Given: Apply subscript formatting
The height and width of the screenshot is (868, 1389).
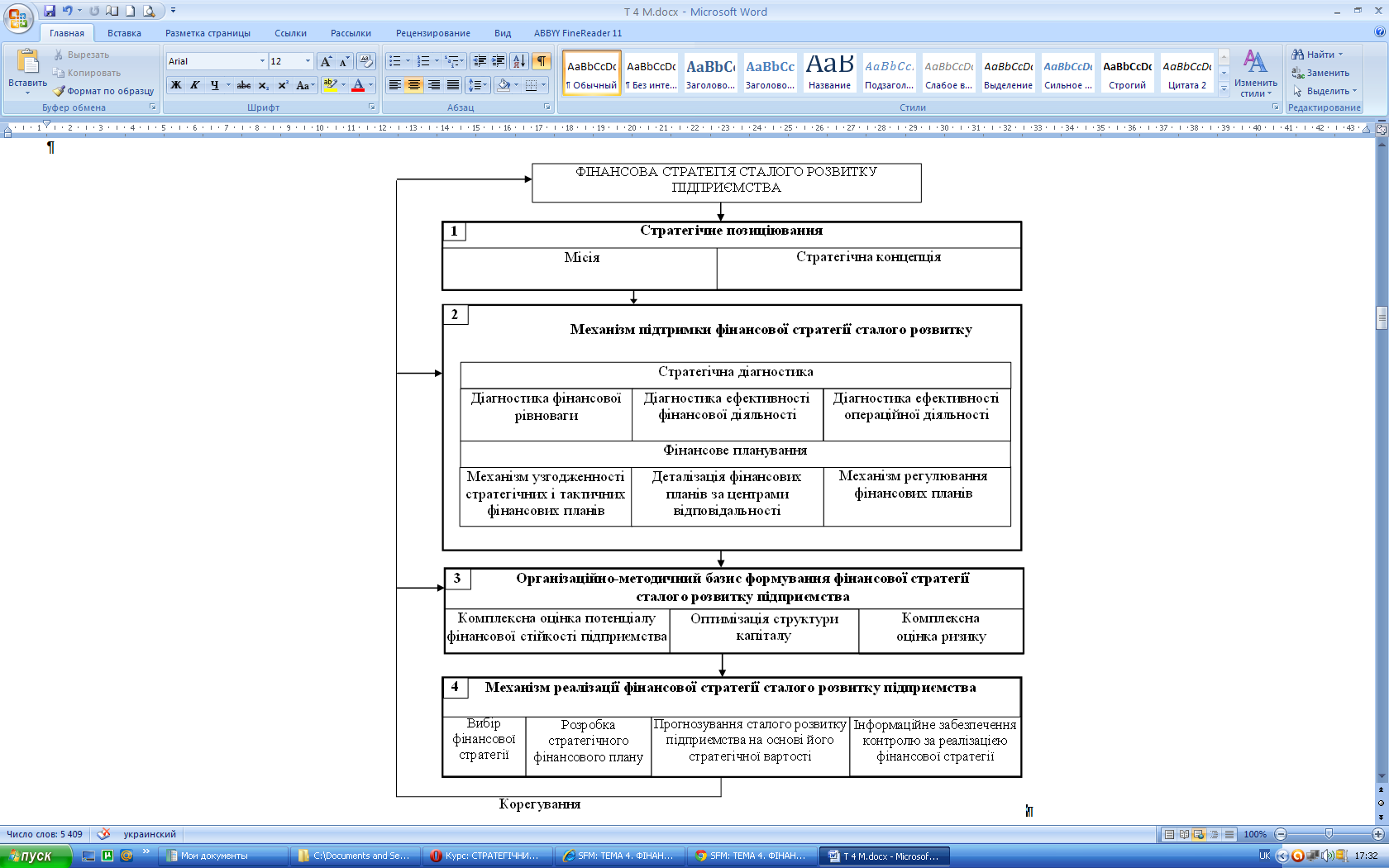Looking at the screenshot, I should 263,85.
